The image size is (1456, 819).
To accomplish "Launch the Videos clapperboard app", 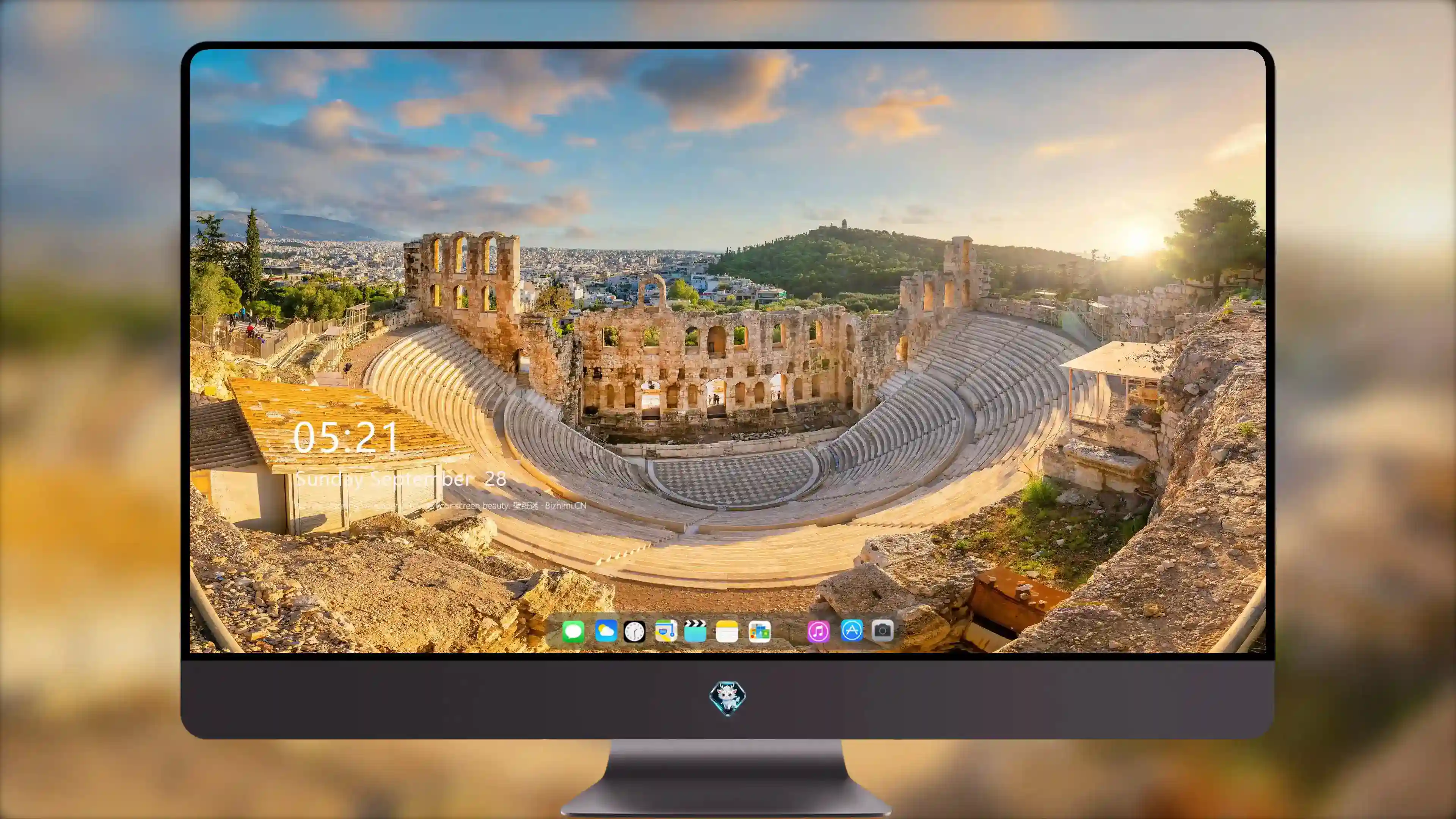I will click(695, 631).
